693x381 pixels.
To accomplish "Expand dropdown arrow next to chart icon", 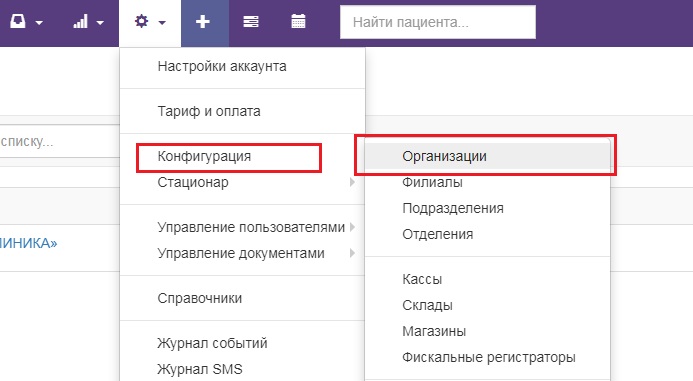I will click(100, 22).
